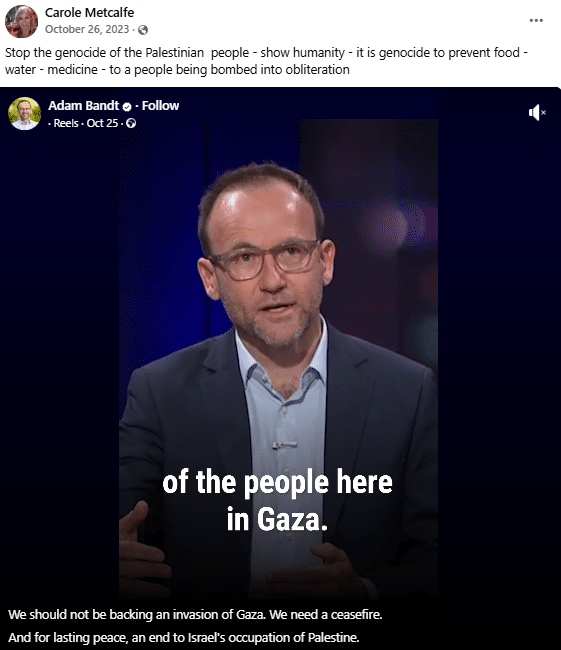Screen dimensions: 561x650
Task: Click Carole Metcalfe's profile picture
Action: (22, 22)
